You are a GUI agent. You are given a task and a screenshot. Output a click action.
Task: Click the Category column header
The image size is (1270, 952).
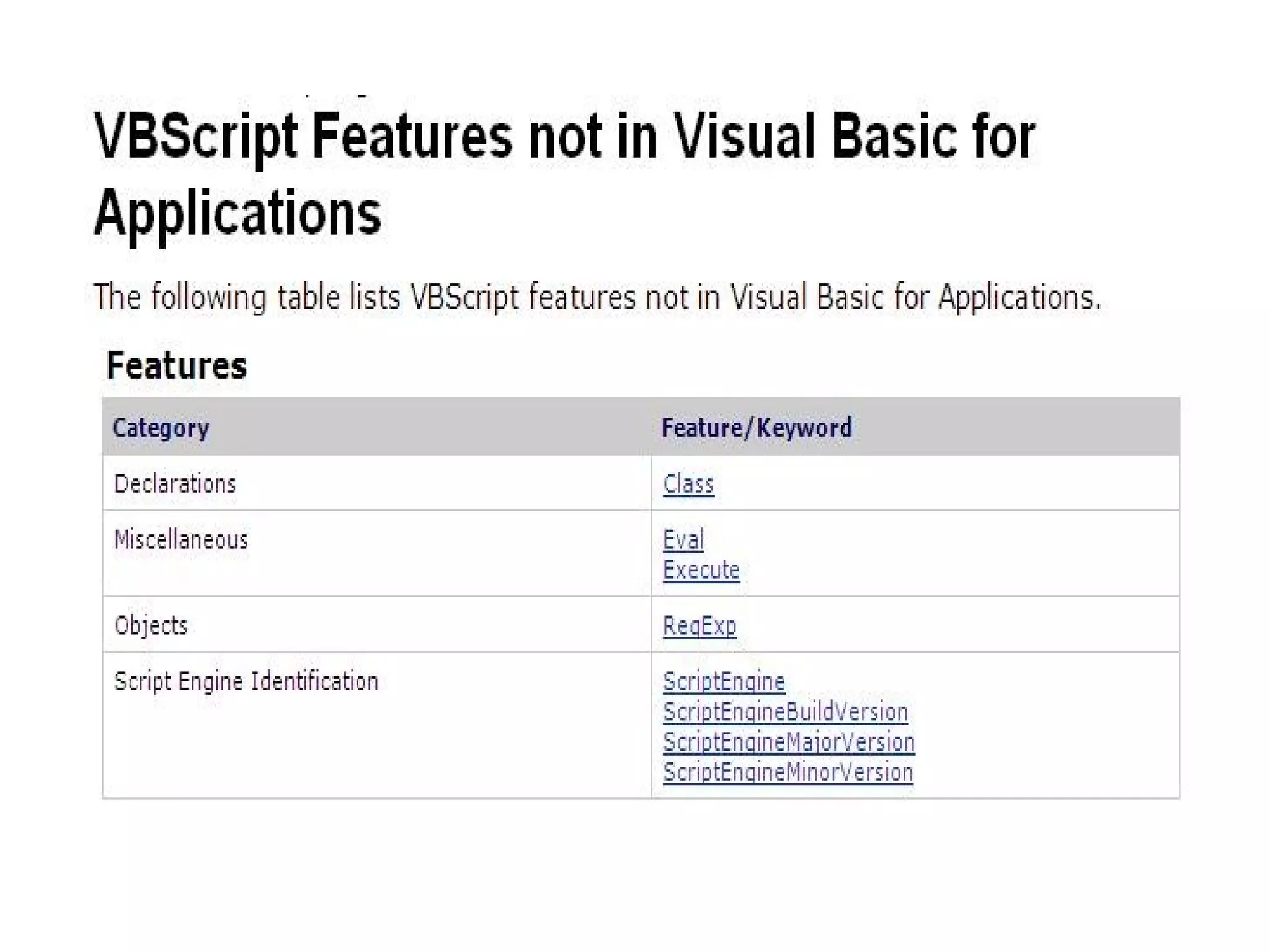pyautogui.click(x=161, y=428)
